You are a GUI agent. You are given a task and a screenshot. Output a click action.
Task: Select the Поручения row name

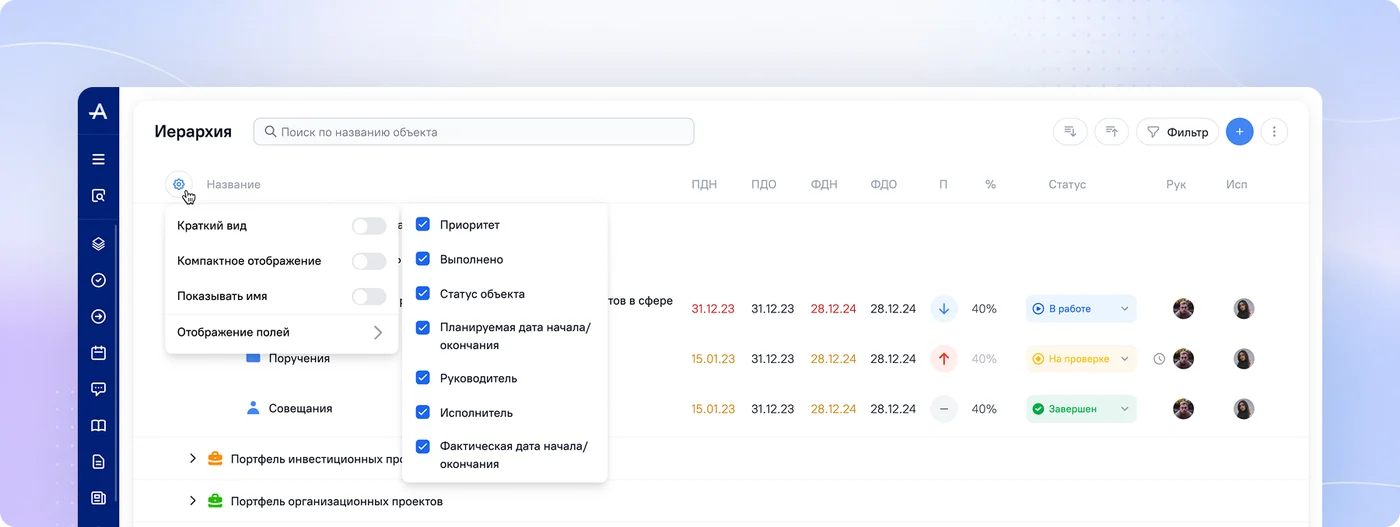(299, 359)
